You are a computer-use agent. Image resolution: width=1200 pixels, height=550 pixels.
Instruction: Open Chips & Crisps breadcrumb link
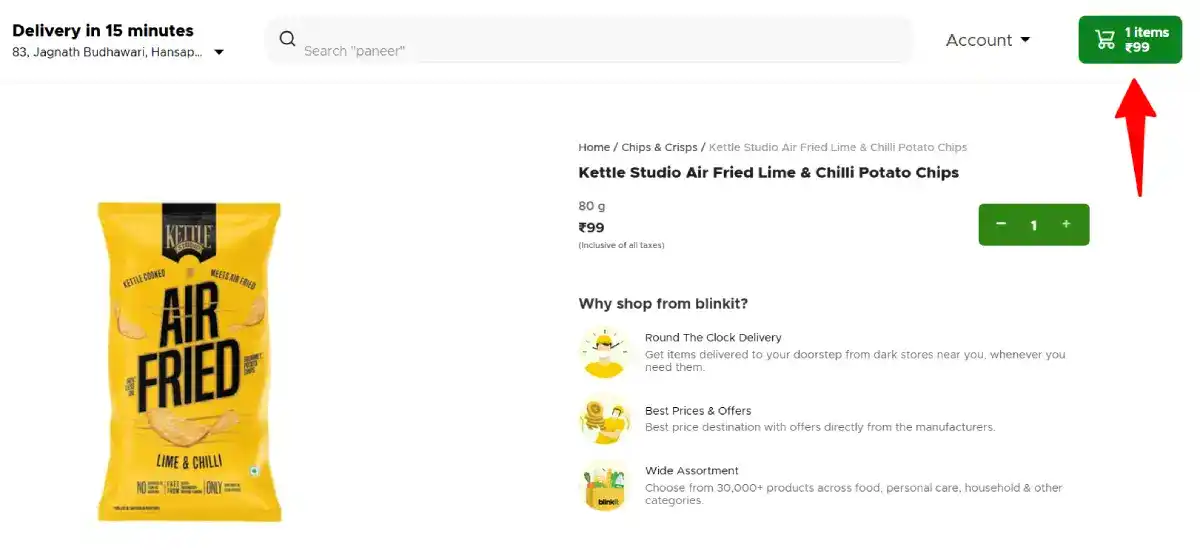pos(659,147)
